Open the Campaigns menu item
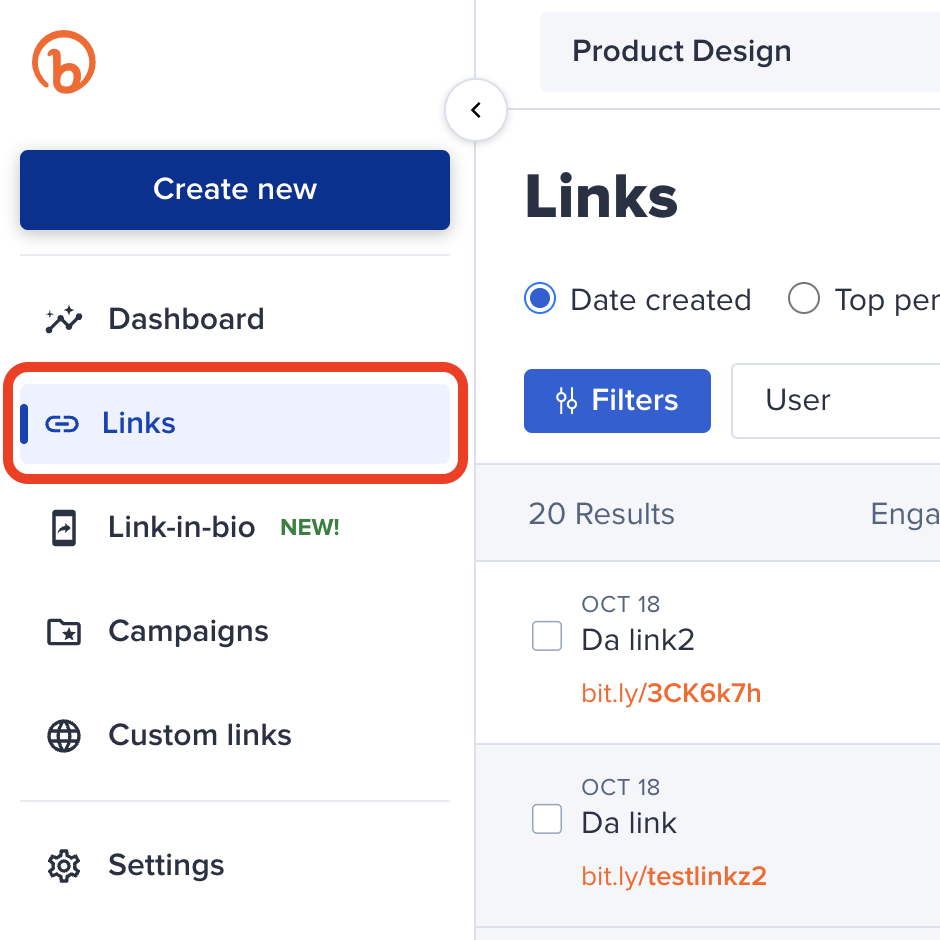 pyautogui.click(x=188, y=632)
